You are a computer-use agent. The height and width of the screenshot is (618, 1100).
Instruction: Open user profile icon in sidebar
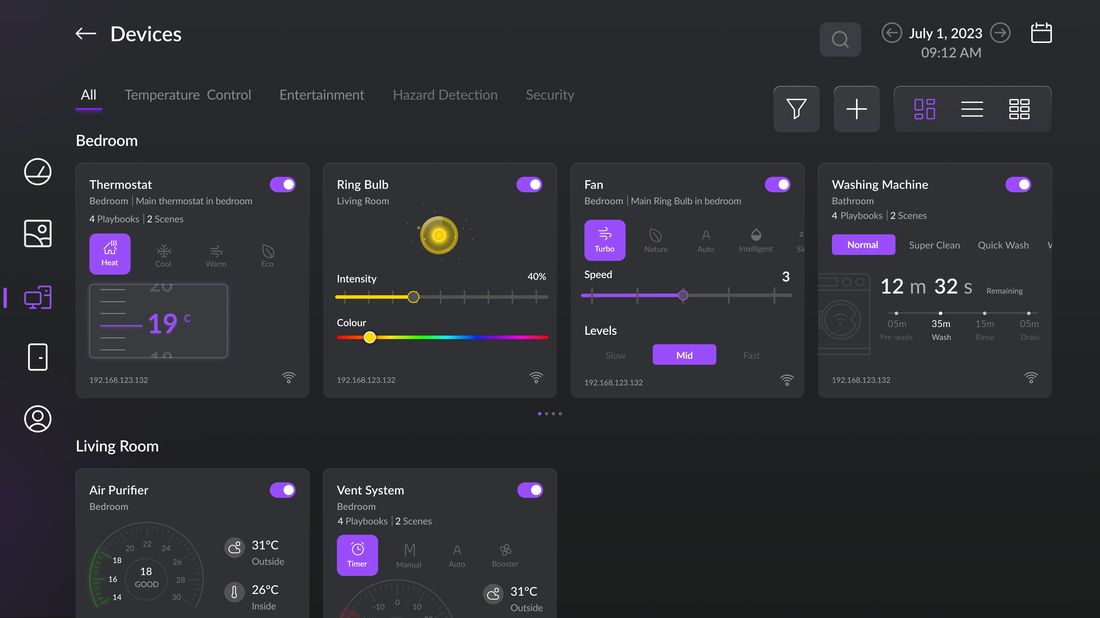point(38,419)
